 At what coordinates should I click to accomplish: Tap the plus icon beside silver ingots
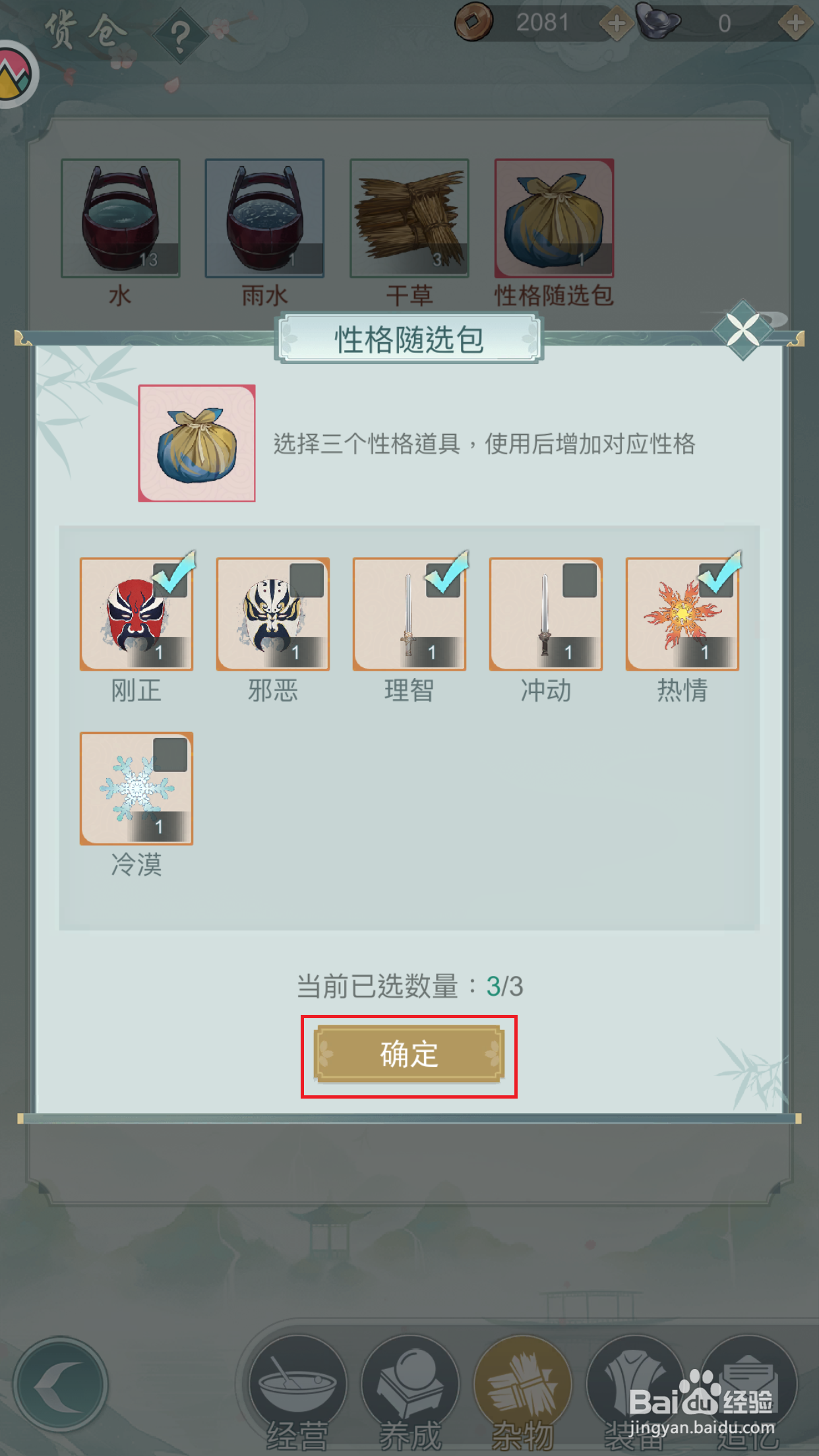point(795,24)
